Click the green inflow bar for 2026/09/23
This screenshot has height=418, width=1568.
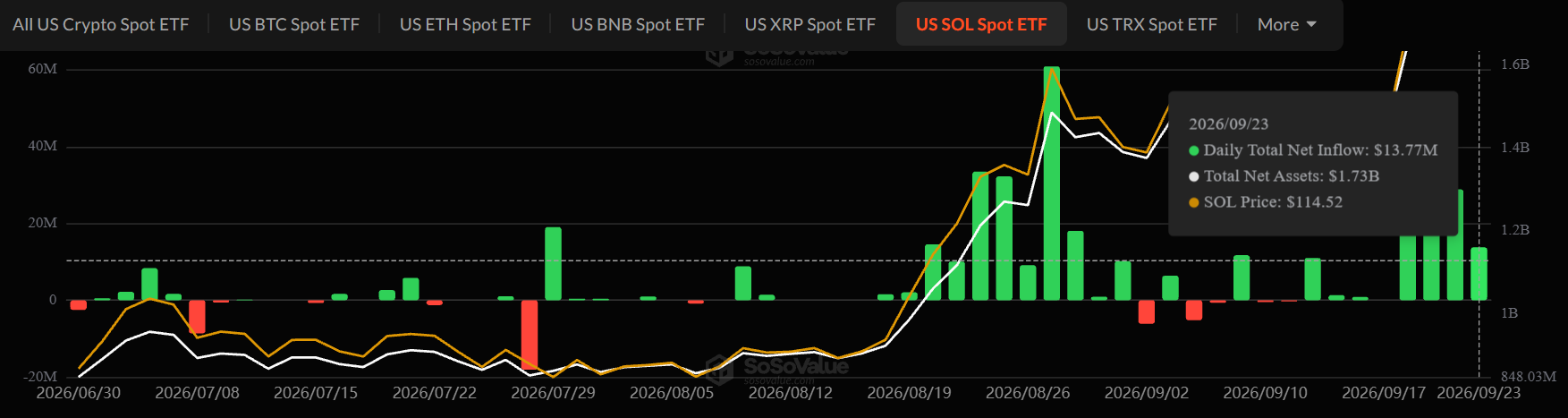pos(1479,274)
